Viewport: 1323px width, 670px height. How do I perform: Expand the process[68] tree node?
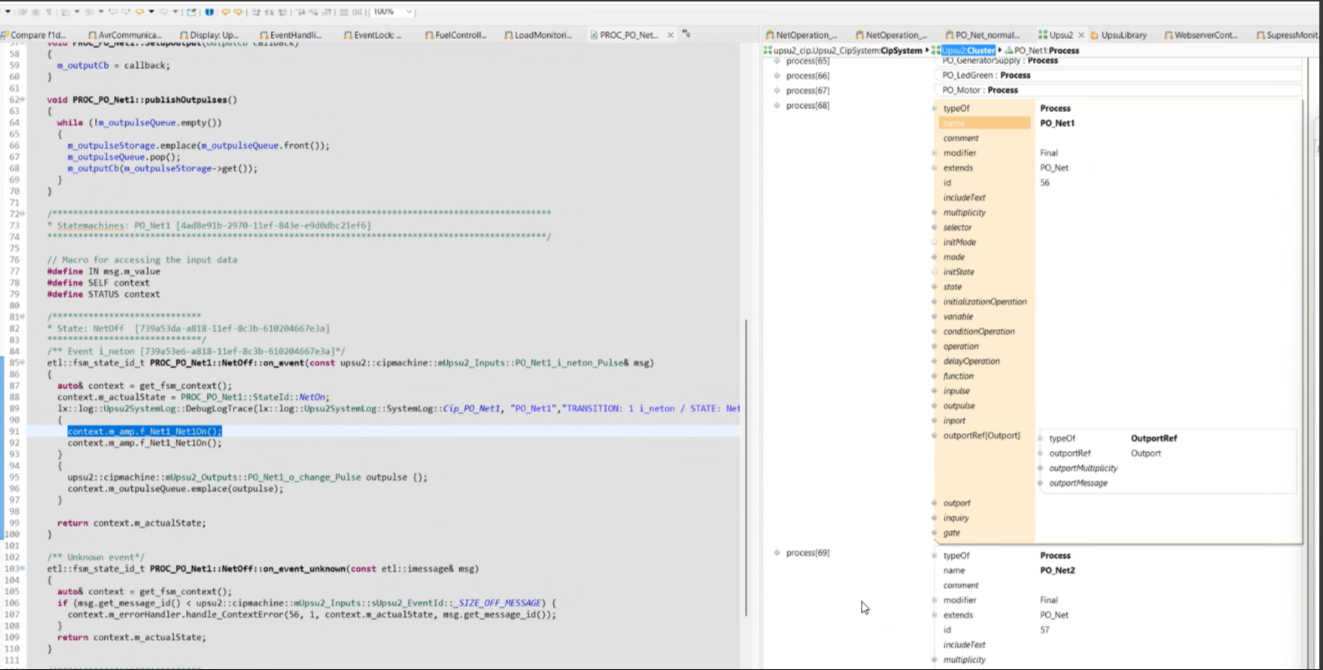[x=777, y=105]
